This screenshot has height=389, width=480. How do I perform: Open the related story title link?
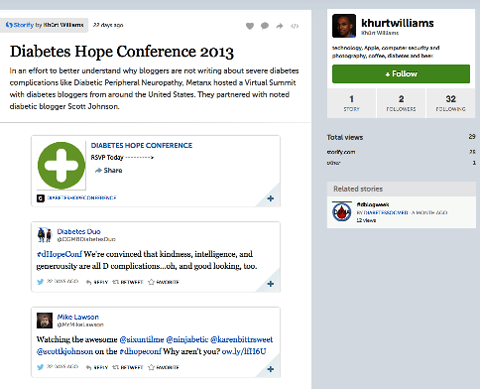tap(373, 204)
